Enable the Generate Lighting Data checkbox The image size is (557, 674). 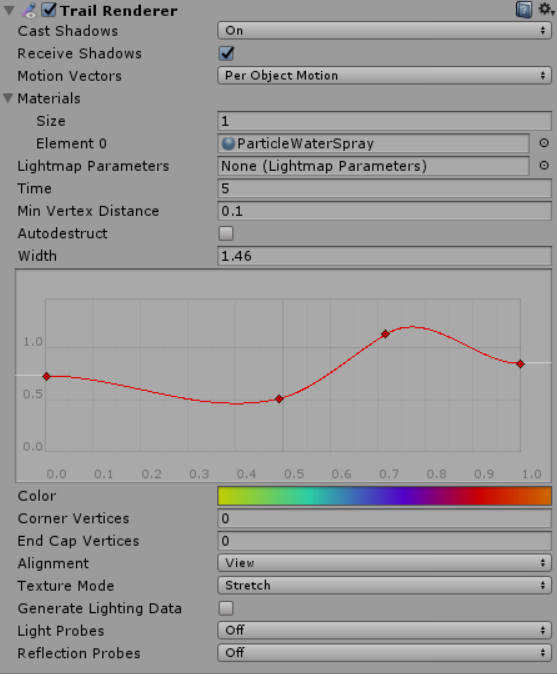[x=226, y=608]
